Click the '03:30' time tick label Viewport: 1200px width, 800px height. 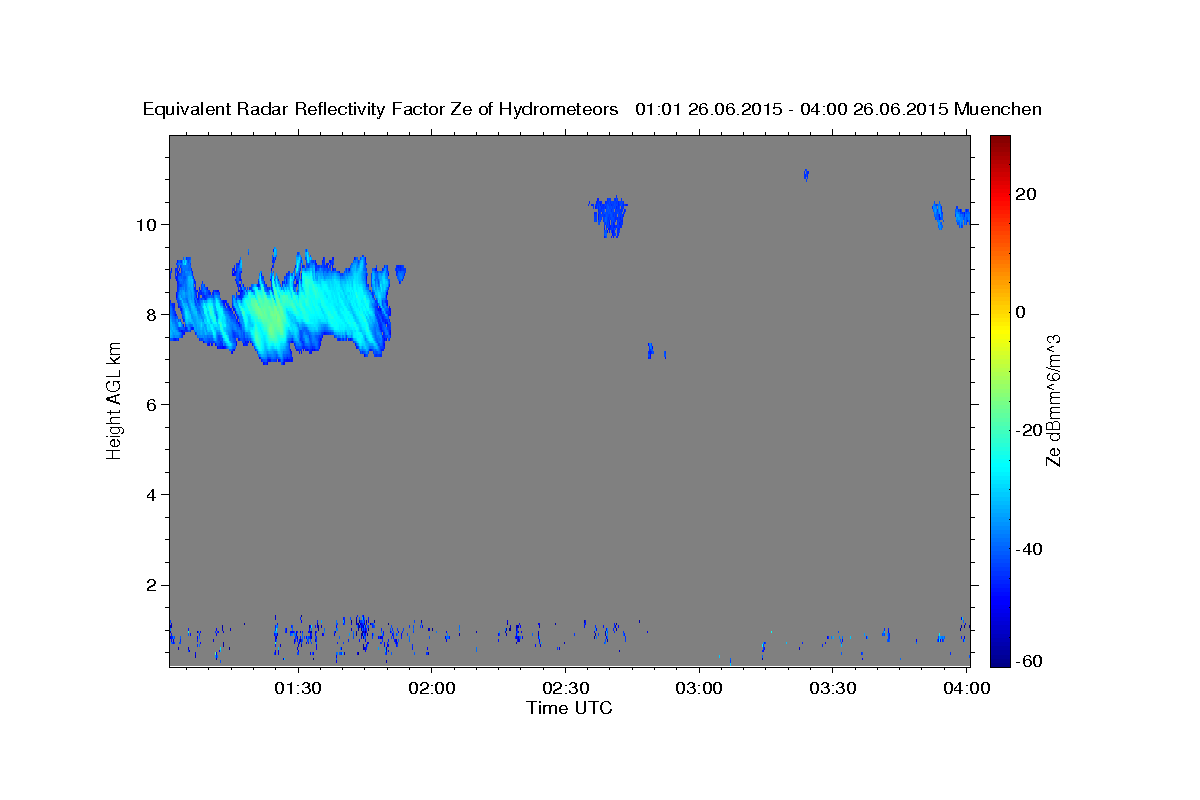click(832, 688)
